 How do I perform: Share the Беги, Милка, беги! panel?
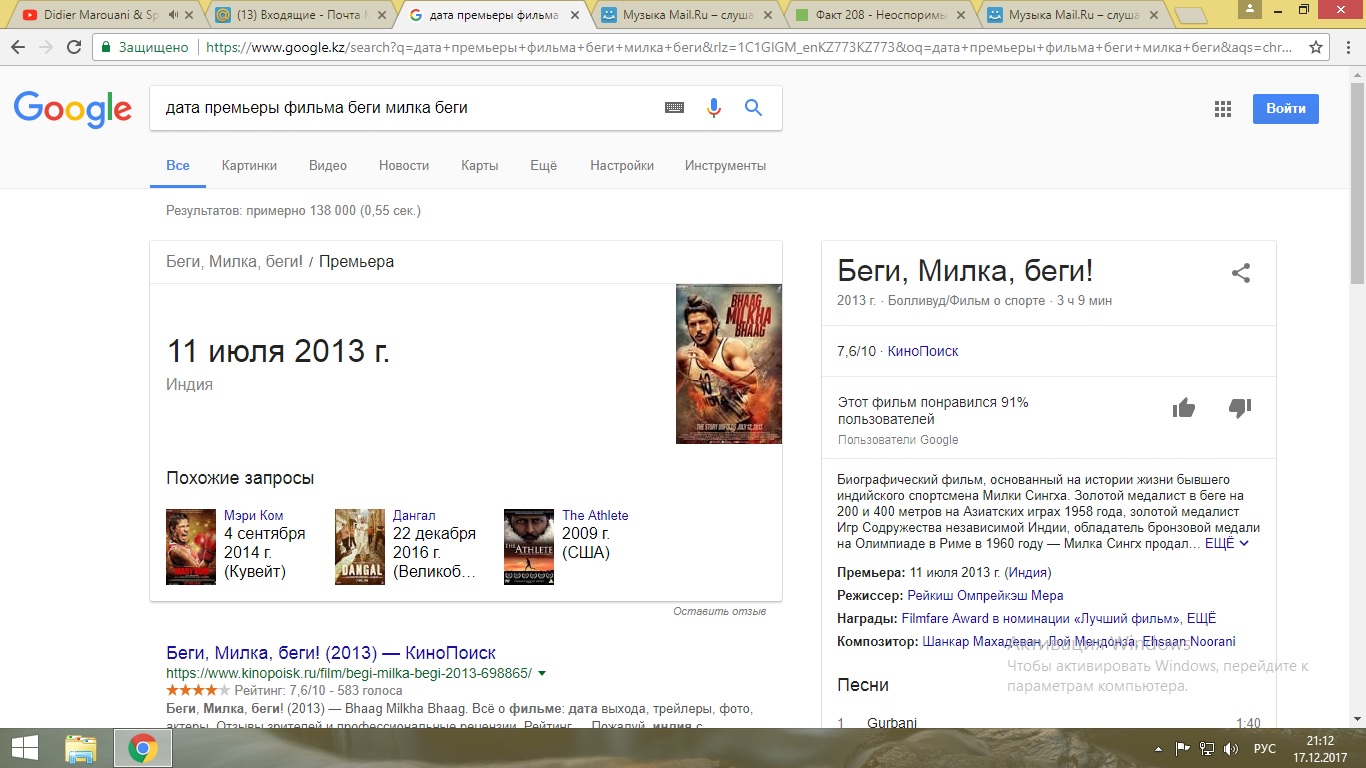point(1241,273)
